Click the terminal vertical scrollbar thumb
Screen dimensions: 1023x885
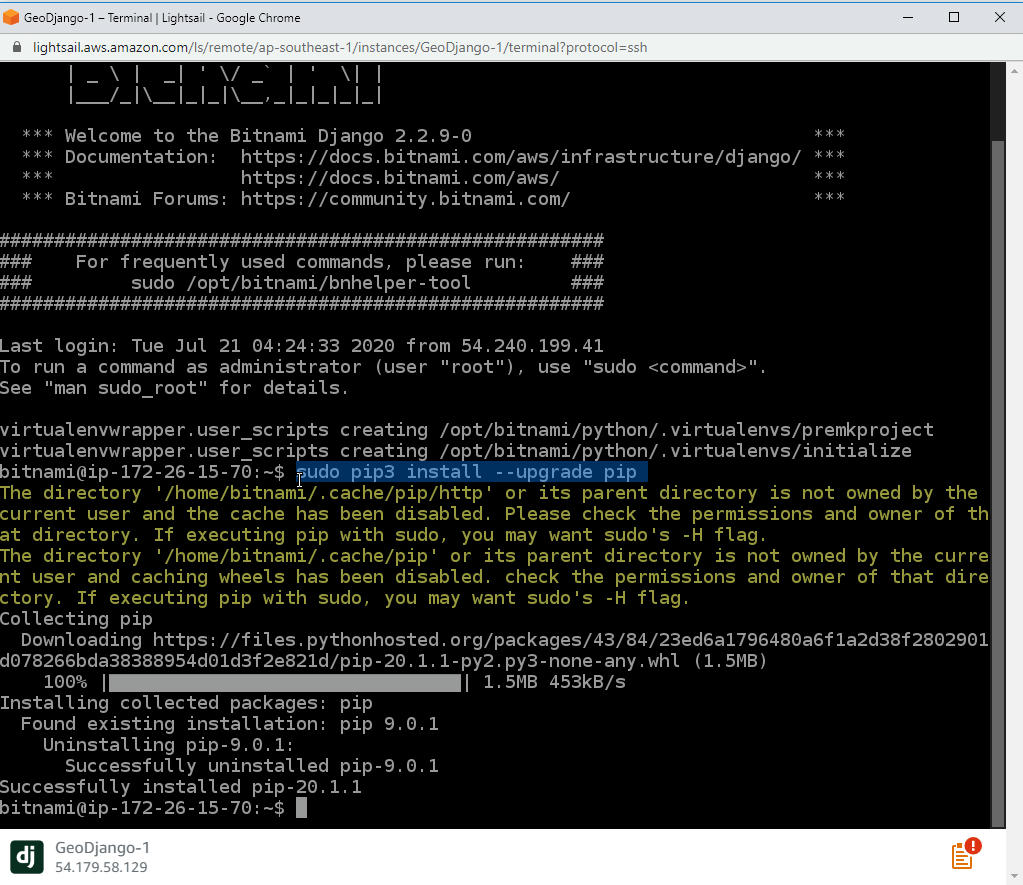(x=998, y=483)
